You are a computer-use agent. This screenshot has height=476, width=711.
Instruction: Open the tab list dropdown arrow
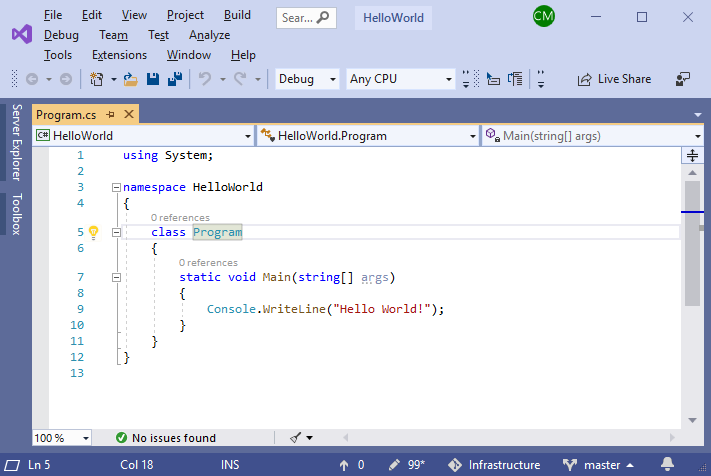(x=698, y=115)
